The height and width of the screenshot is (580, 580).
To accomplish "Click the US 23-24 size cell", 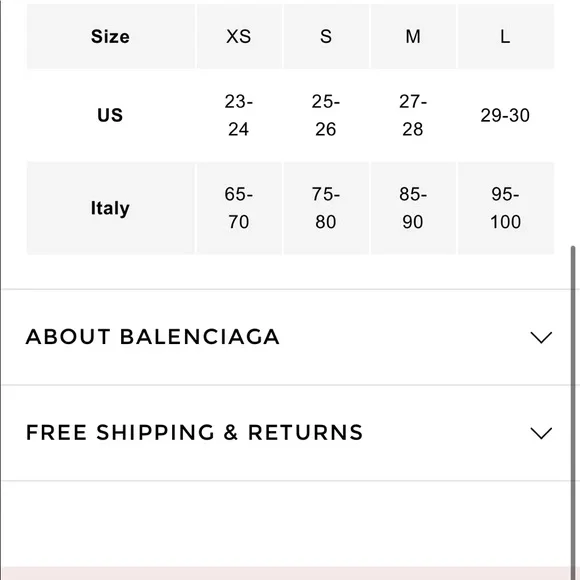I will [239, 115].
